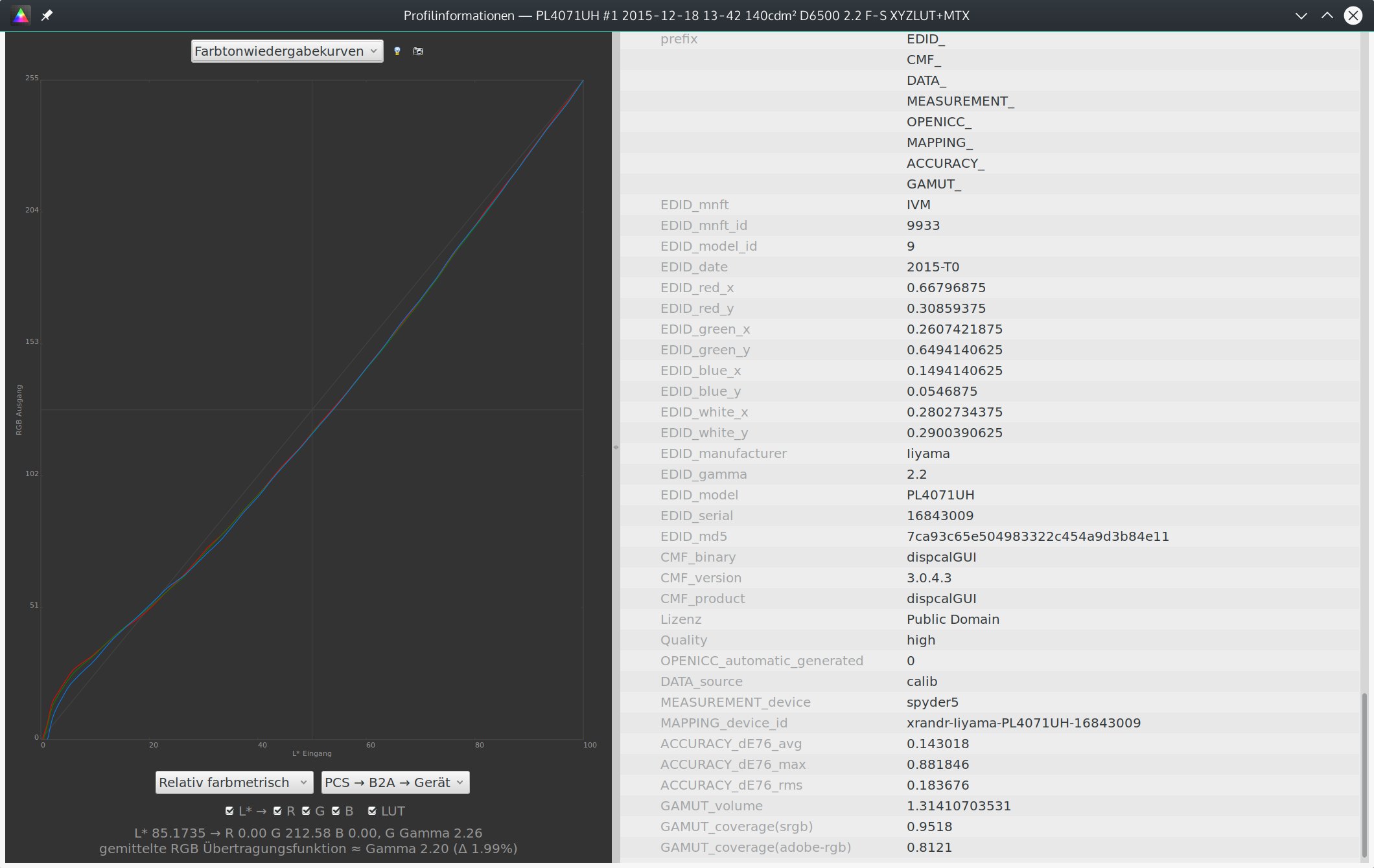Click the maximize window chevron icon

coord(1327,16)
